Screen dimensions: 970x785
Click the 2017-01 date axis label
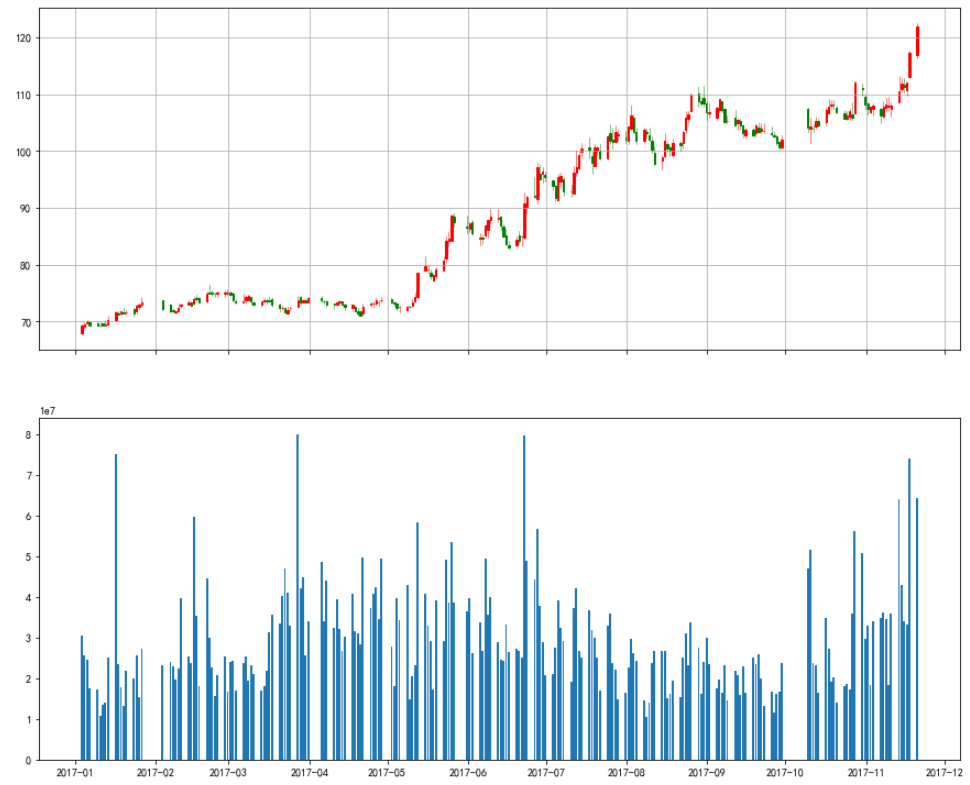[x=75, y=773]
